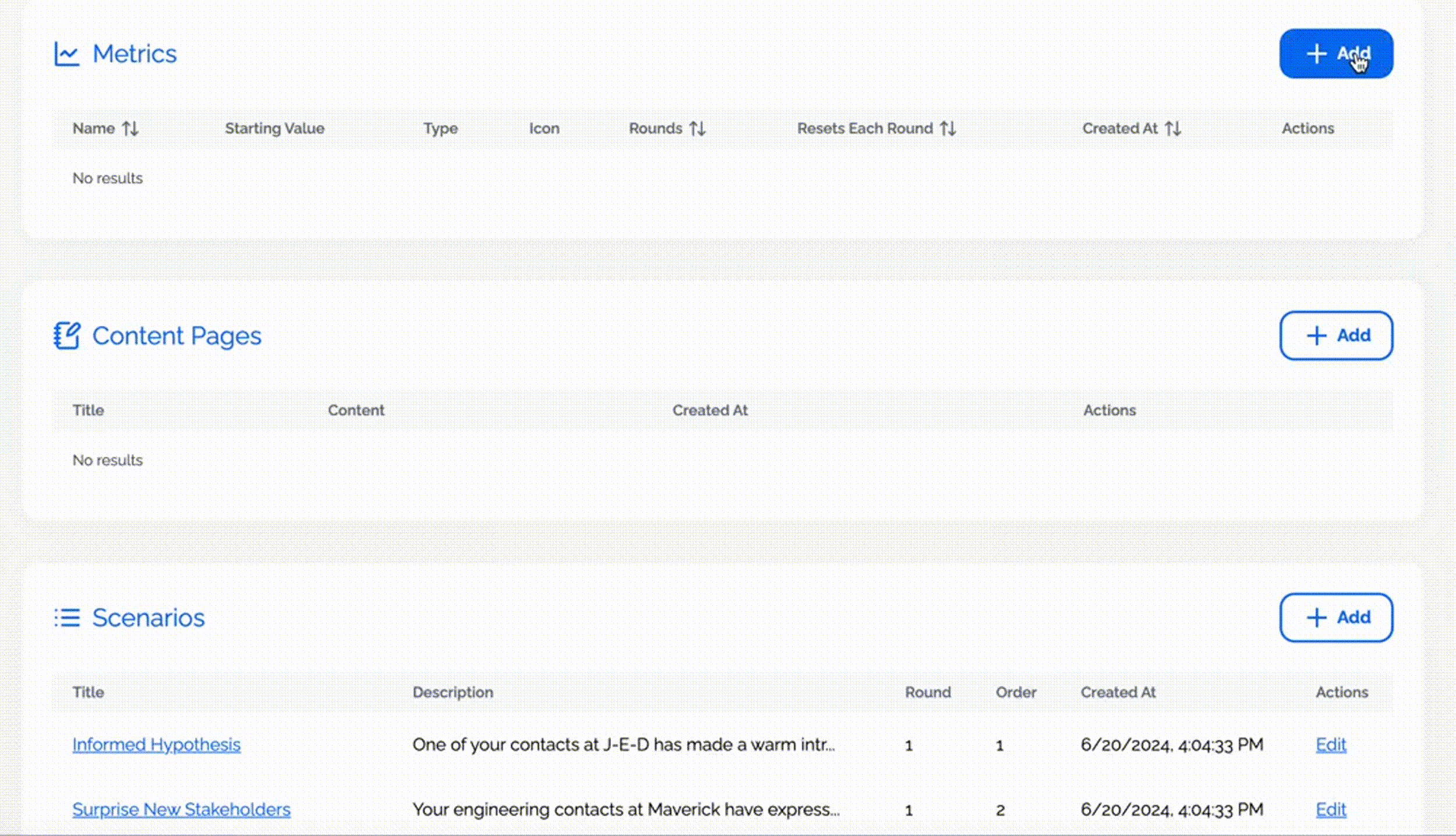
Task: Click the Starting Value column header
Action: [274, 128]
